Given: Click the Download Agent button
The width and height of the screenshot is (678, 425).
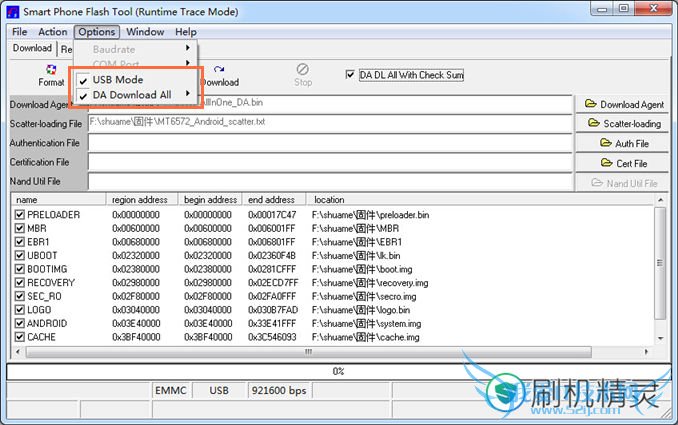Looking at the screenshot, I should coord(622,104).
